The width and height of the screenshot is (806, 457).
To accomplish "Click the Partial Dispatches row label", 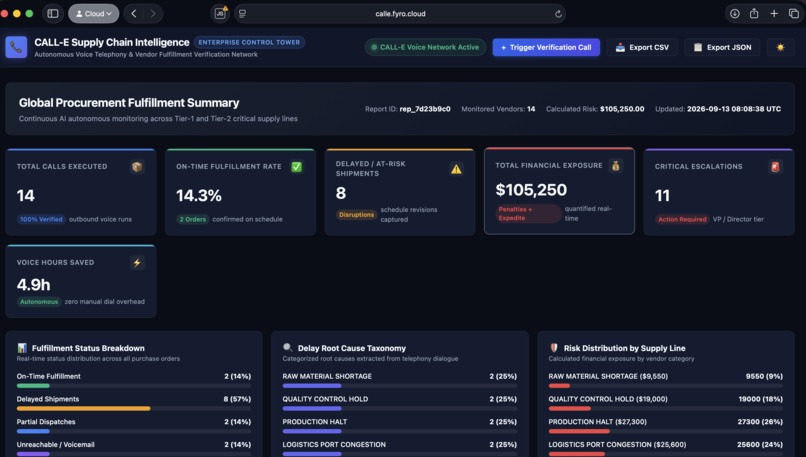I will click(46, 422).
